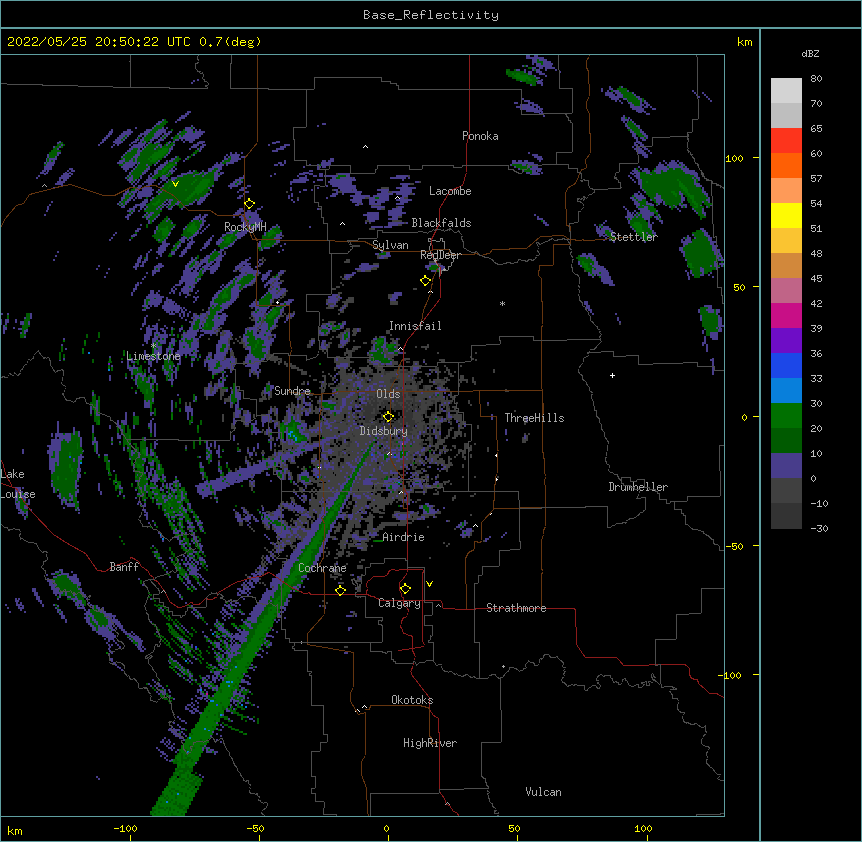The image size is (862, 842).
Task: Click the yellow diamond marker near RockyMH
Action: pyautogui.click(x=250, y=203)
